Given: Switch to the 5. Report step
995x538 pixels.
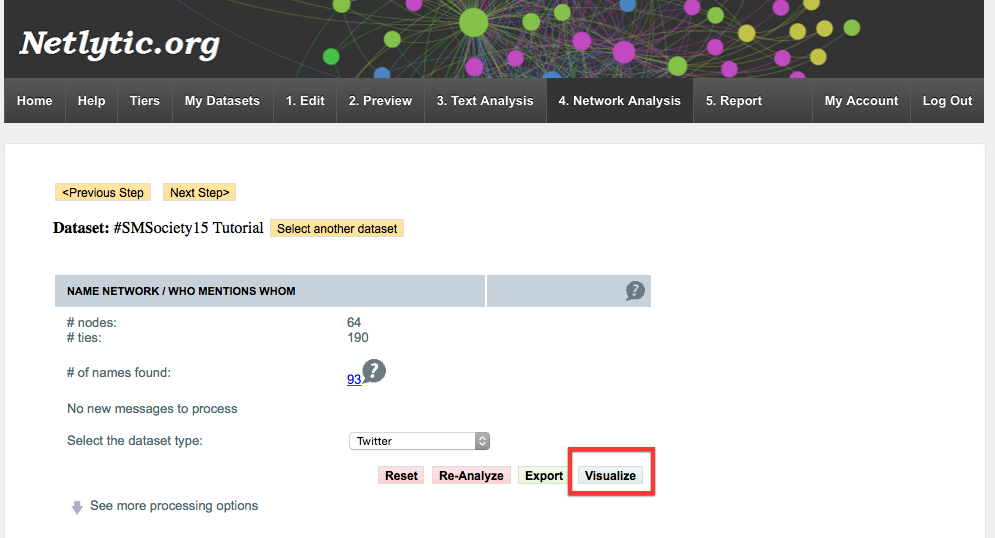Looking at the screenshot, I should pyautogui.click(x=734, y=101).
